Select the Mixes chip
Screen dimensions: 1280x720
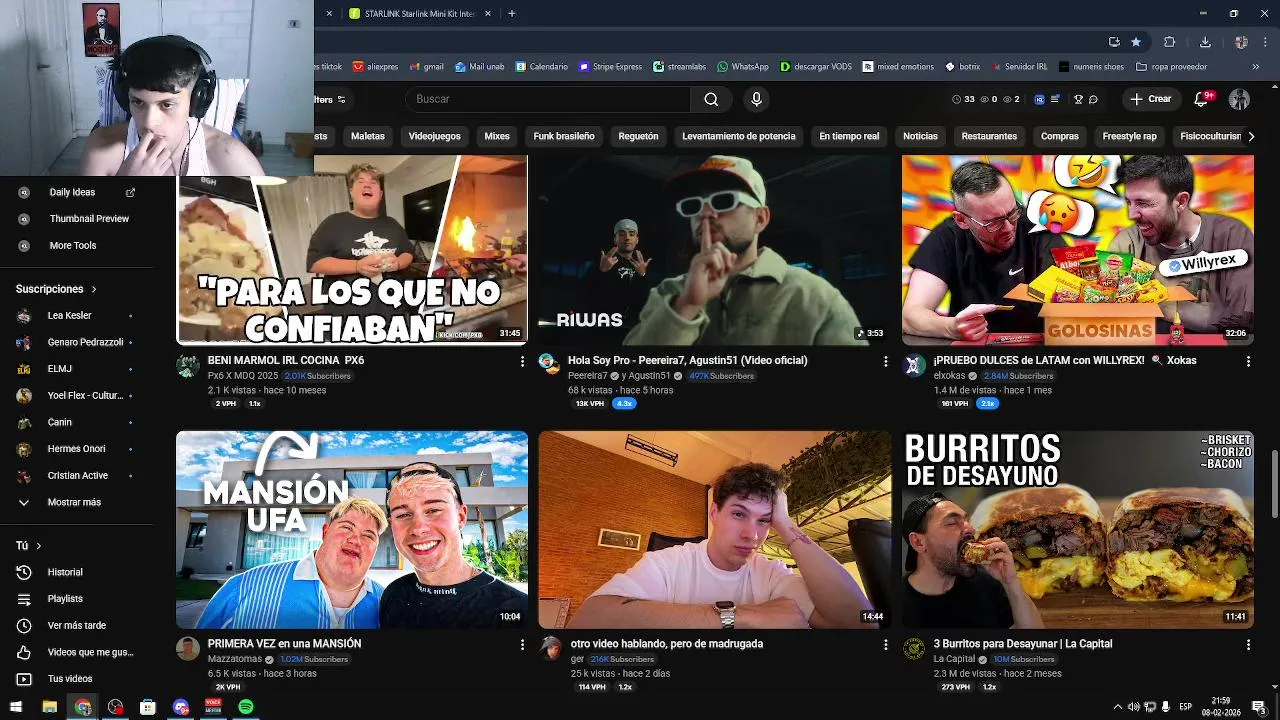pyautogui.click(x=497, y=136)
